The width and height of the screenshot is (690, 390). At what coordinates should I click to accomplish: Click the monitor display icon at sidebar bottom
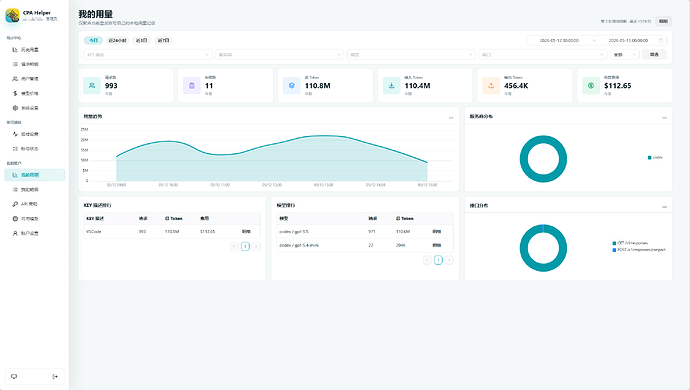point(14,376)
